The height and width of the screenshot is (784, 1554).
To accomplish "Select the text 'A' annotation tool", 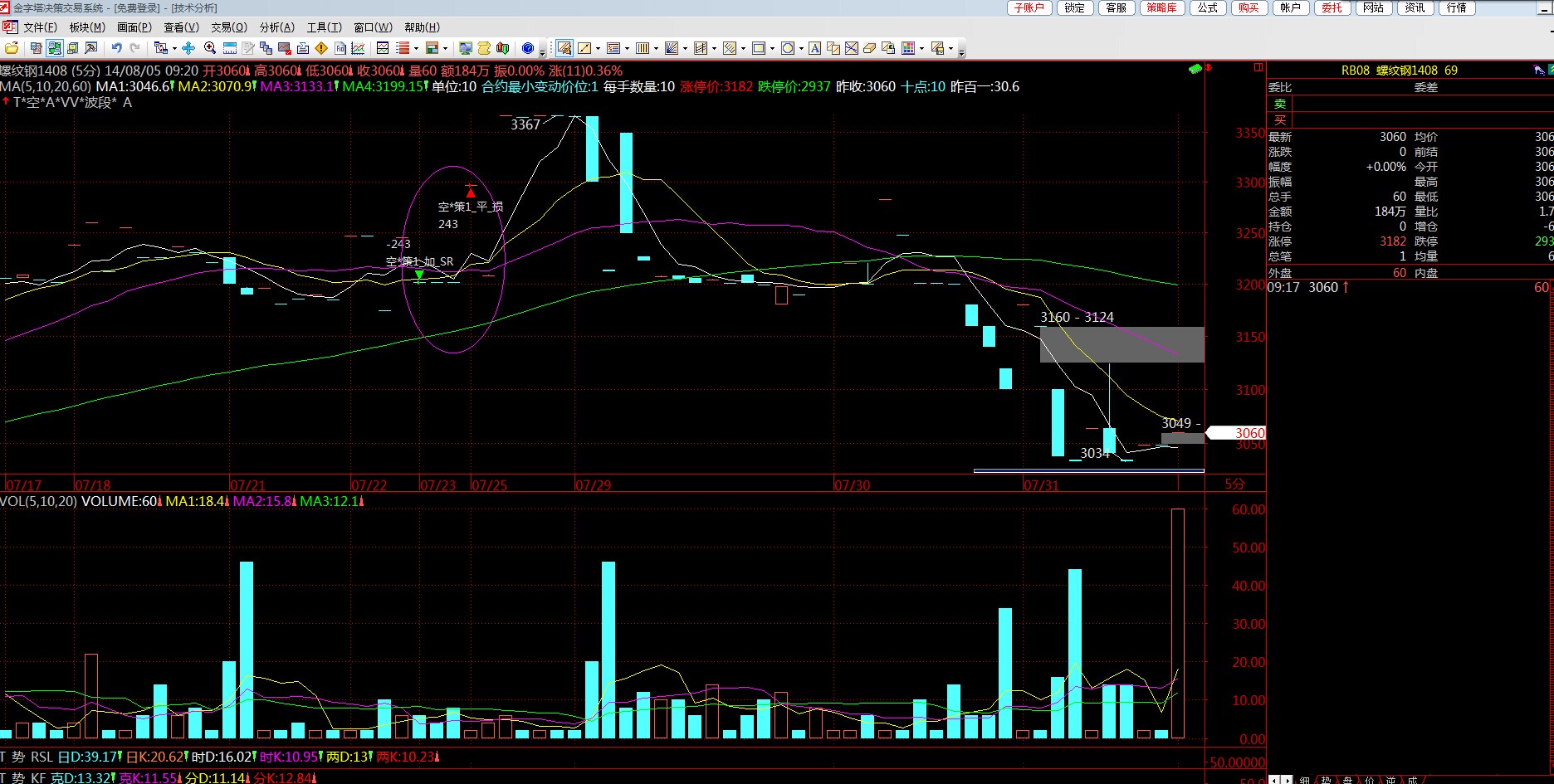I will coord(815,48).
